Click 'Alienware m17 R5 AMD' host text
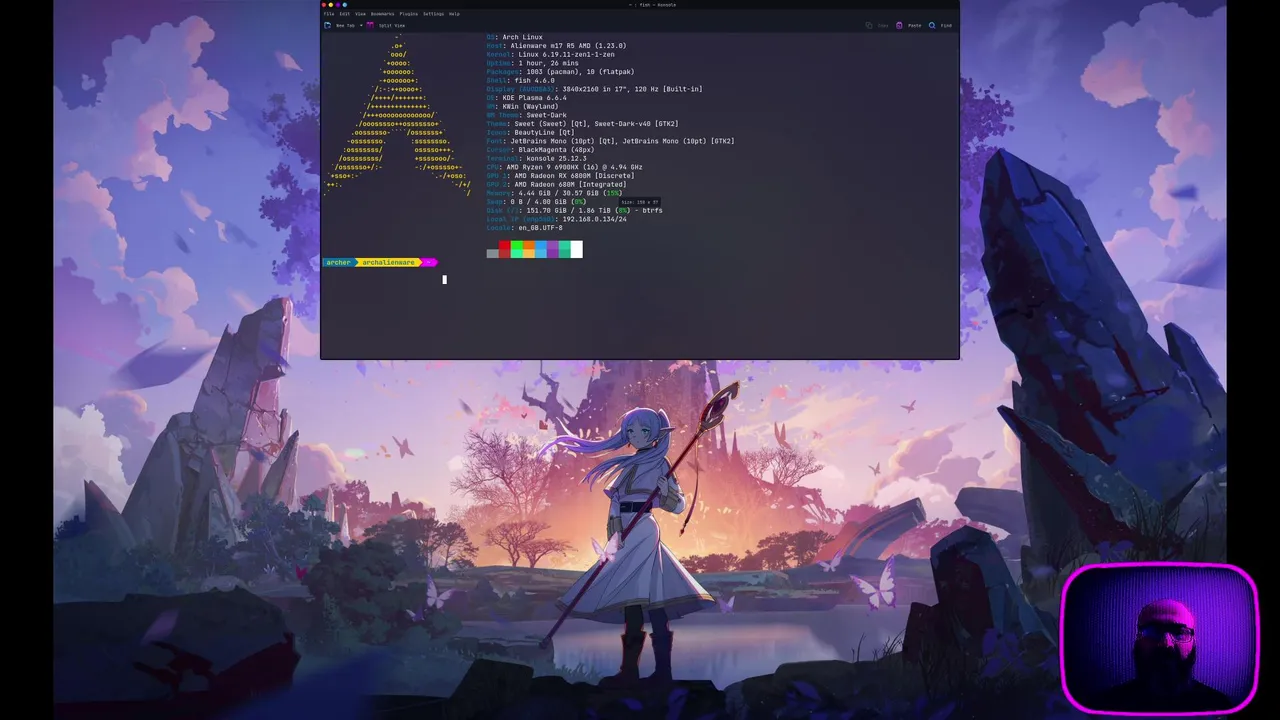1280x720 pixels. pyautogui.click(x=555, y=46)
